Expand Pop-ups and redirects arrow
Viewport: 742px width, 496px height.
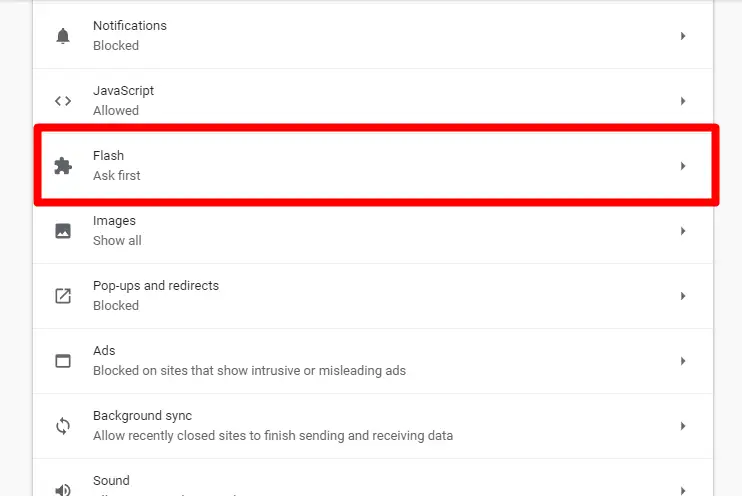tap(683, 296)
